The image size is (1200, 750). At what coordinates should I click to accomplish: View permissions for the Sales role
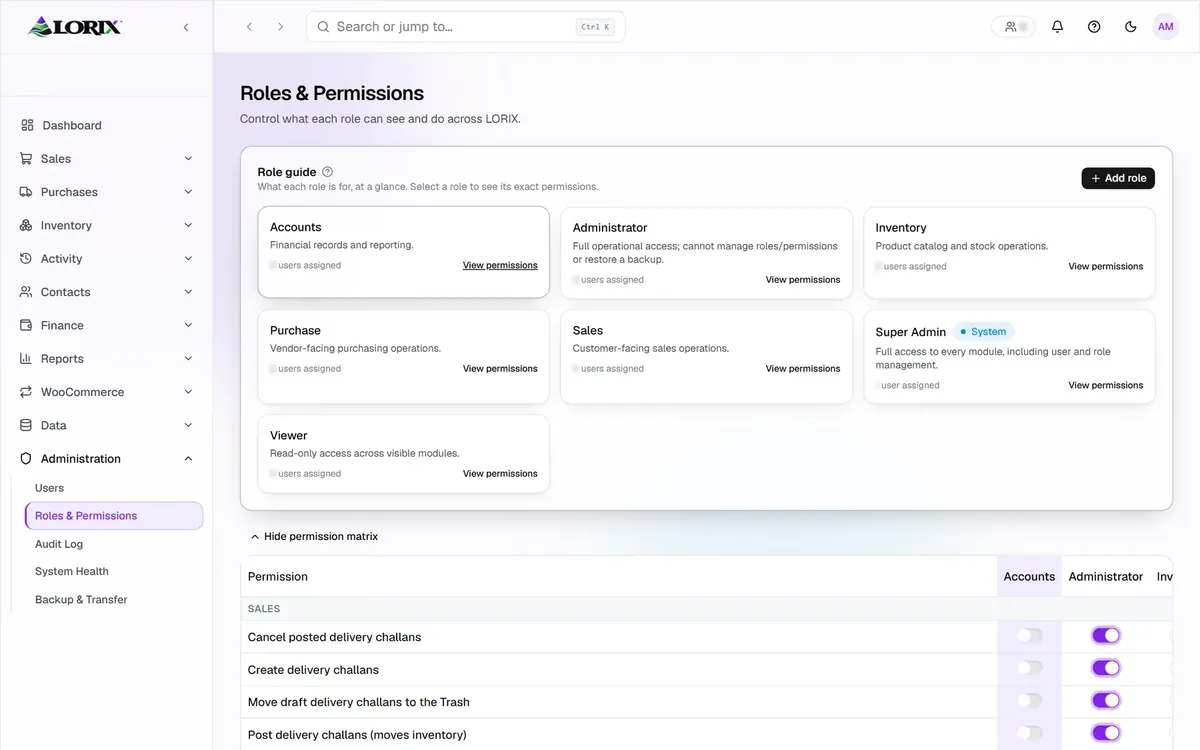803,368
